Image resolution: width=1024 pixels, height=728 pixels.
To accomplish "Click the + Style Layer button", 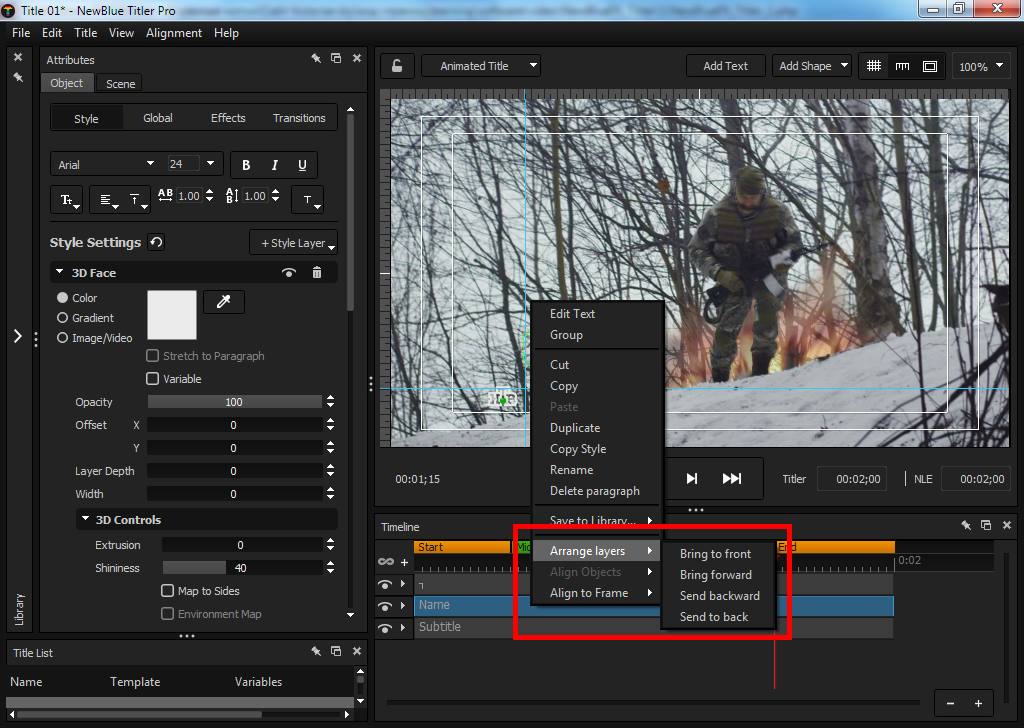I will 293,243.
